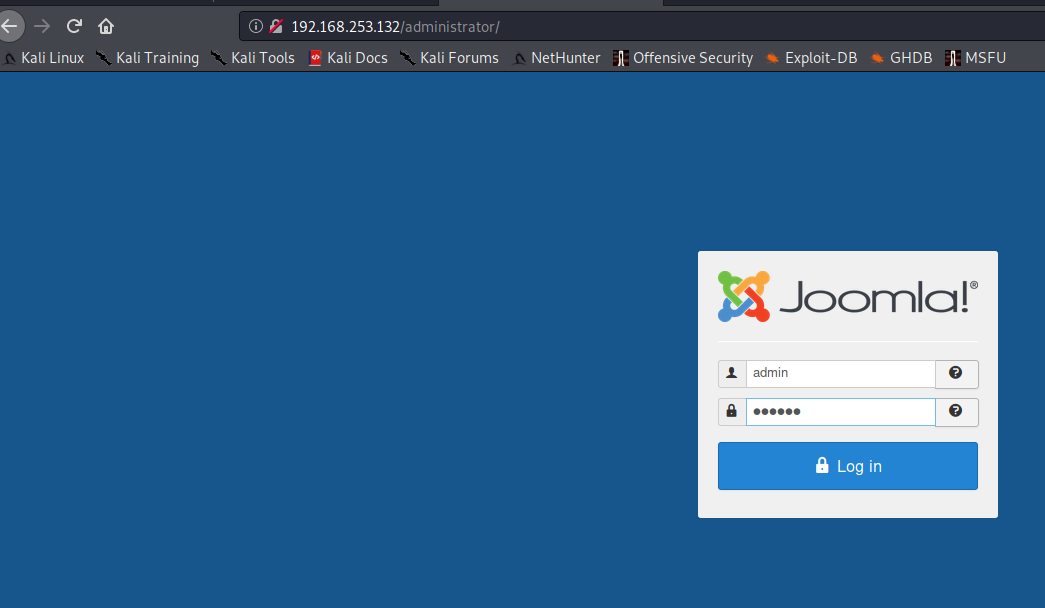Click the help icon next to password
This screenshot has height=608, width=1045.
956,411
